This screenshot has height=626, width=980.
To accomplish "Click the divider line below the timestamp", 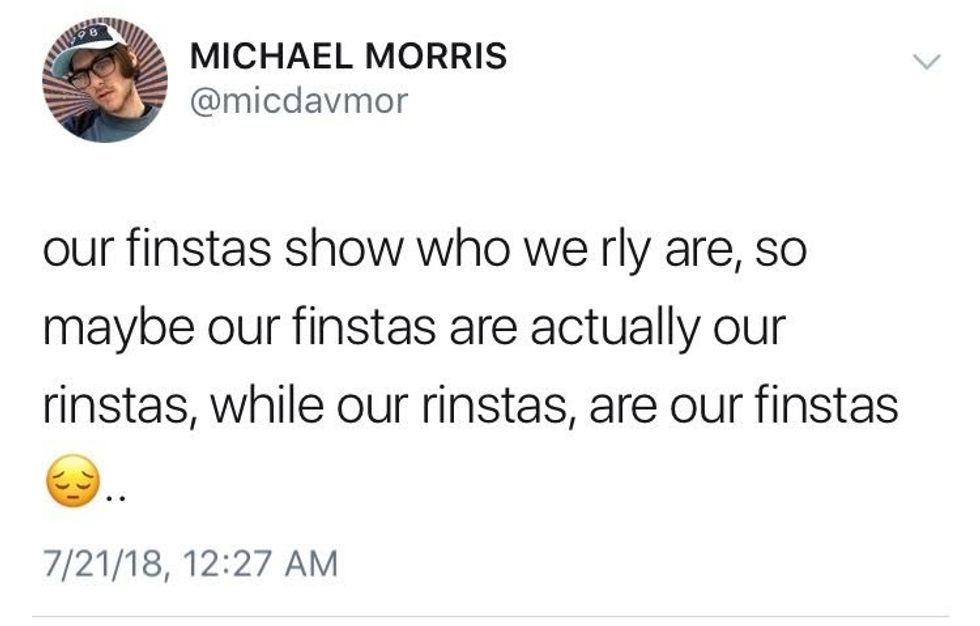I will tap(490, 616).
